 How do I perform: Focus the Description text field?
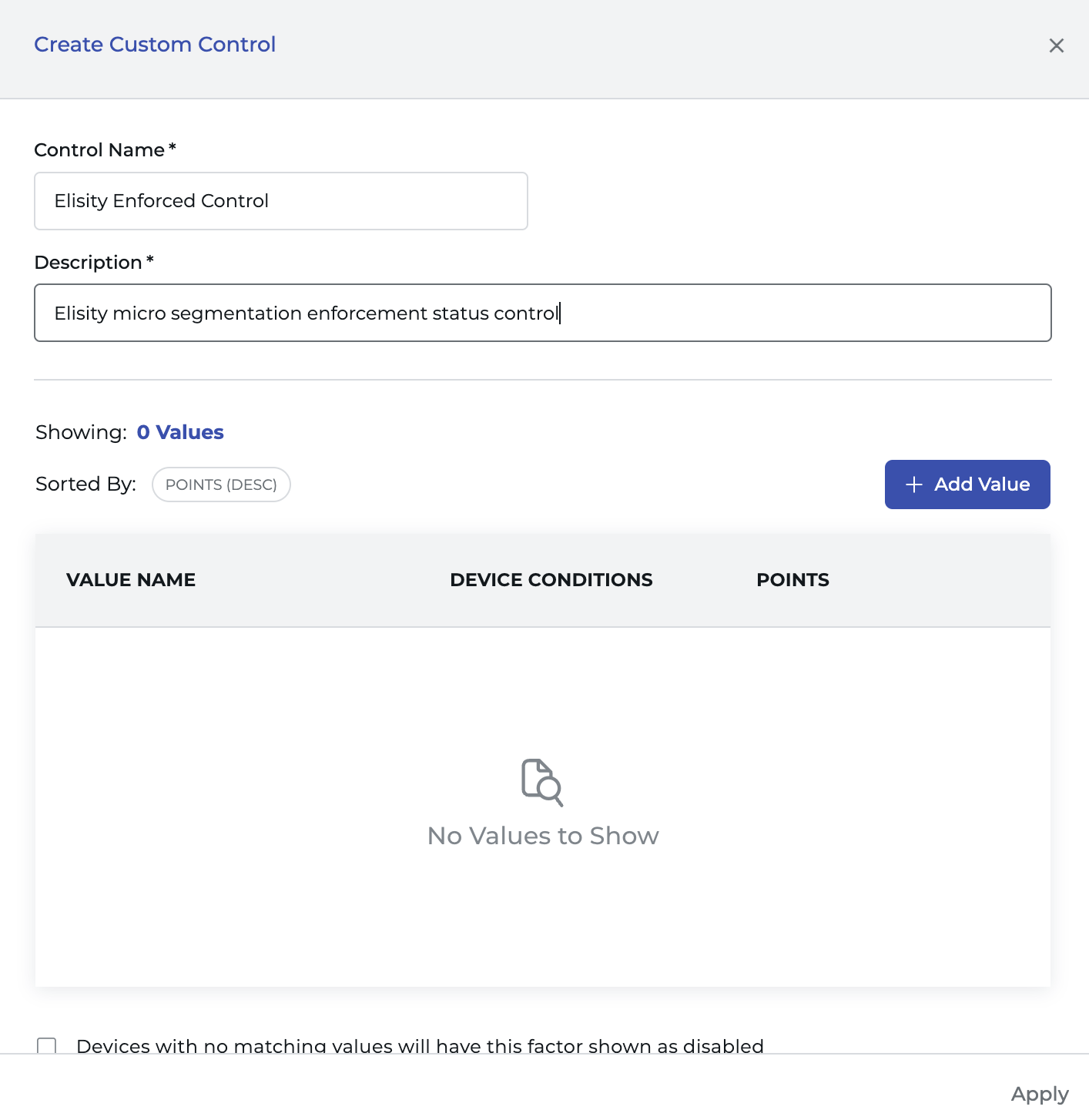point(542,314)
